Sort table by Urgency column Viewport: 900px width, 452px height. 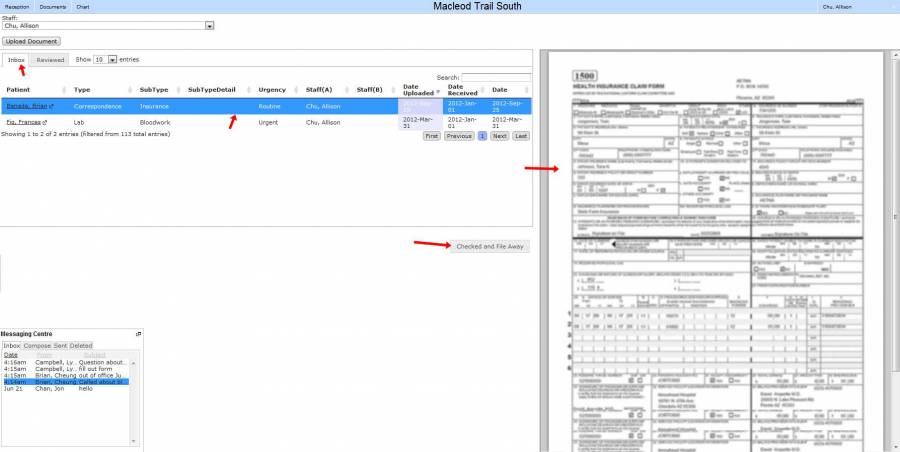(272, 90)
